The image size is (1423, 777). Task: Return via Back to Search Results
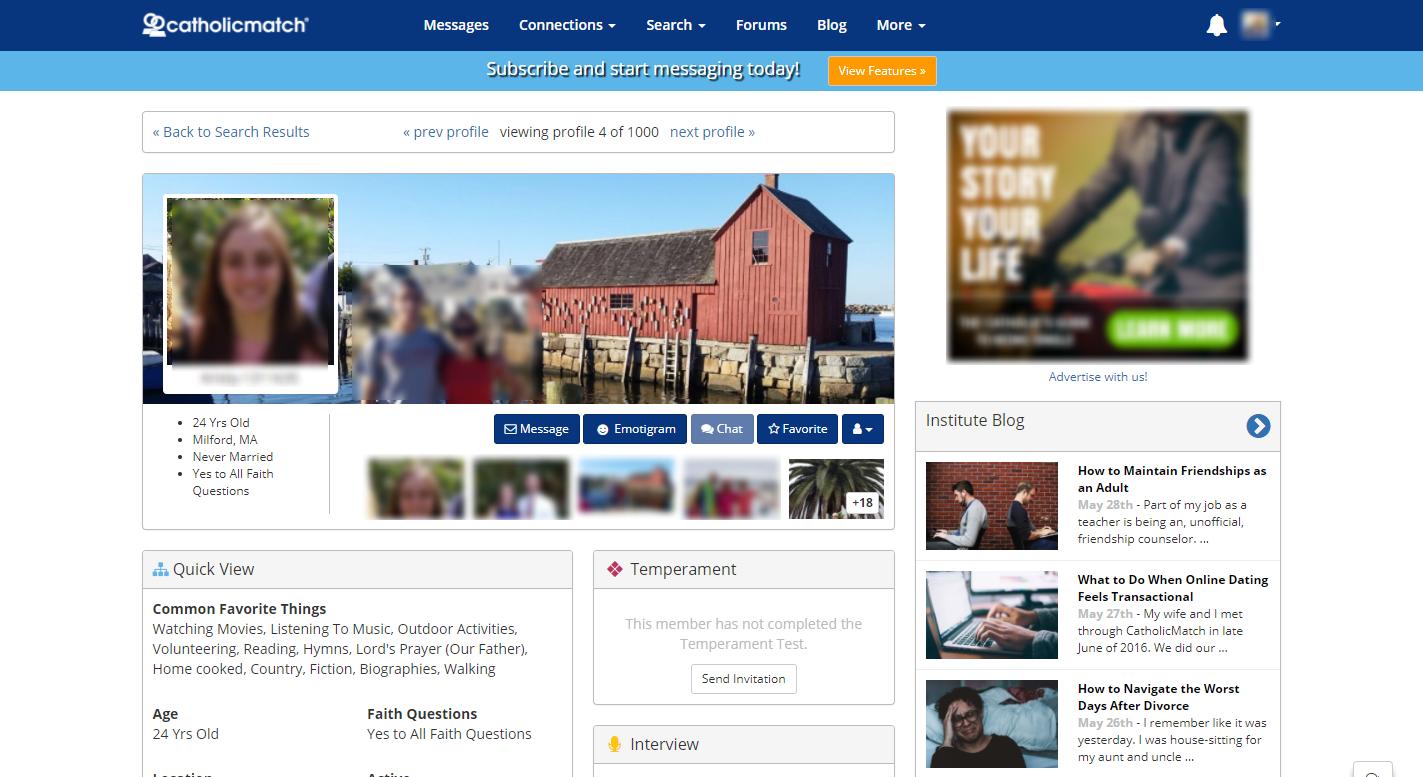231,132
